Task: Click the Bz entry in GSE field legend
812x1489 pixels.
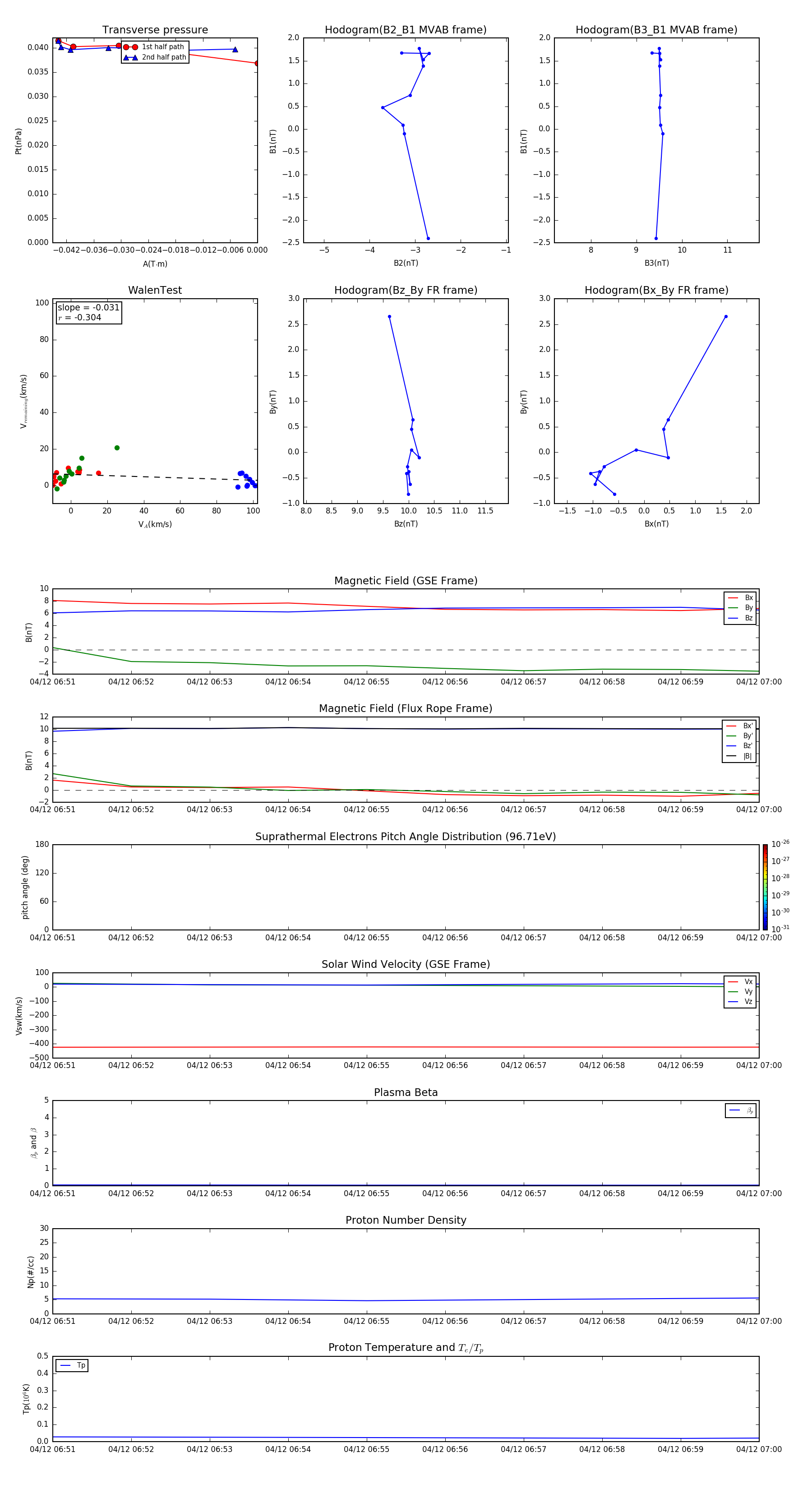Action: (740, 618)
